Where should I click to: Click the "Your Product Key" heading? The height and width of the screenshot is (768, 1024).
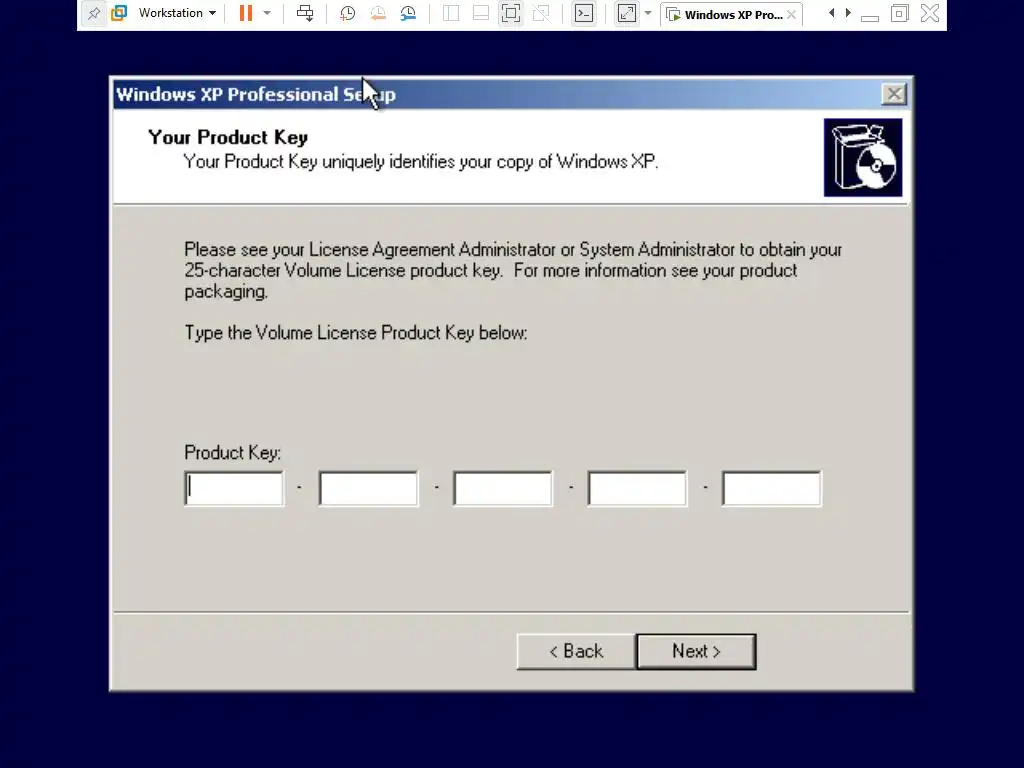point(228,138)
